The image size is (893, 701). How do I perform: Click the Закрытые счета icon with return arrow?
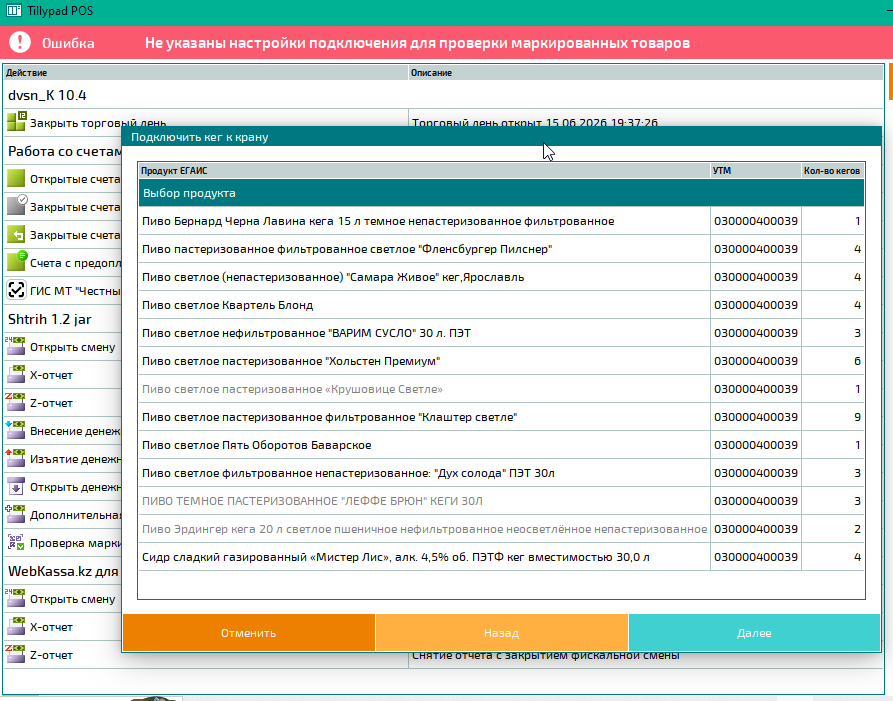[16, 234]
